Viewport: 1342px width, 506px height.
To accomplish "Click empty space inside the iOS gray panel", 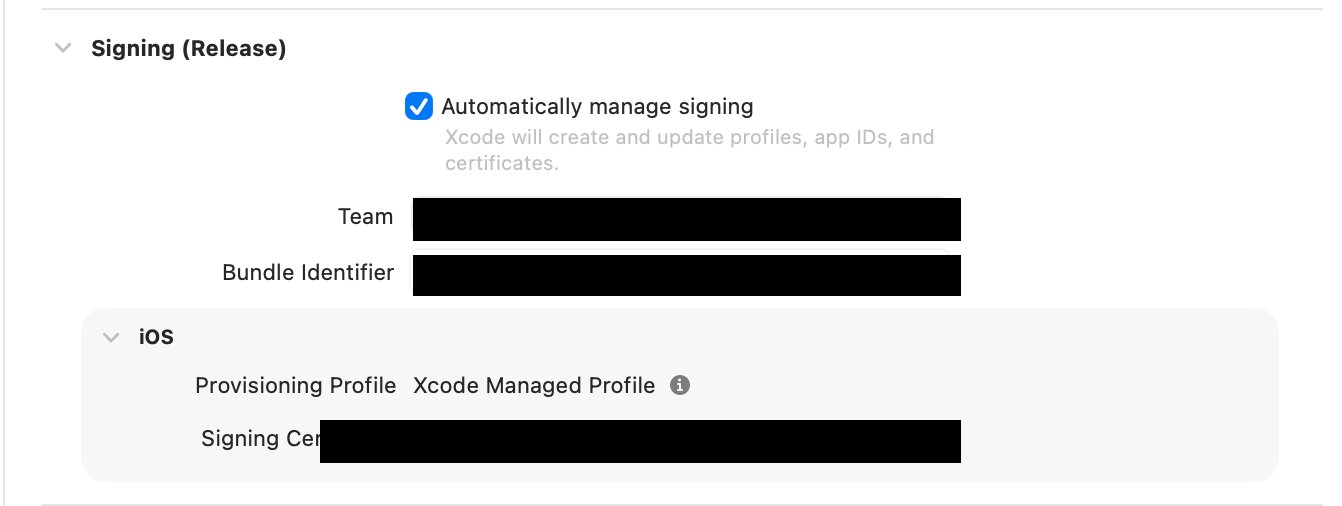I will click(x=1100, y=400).
